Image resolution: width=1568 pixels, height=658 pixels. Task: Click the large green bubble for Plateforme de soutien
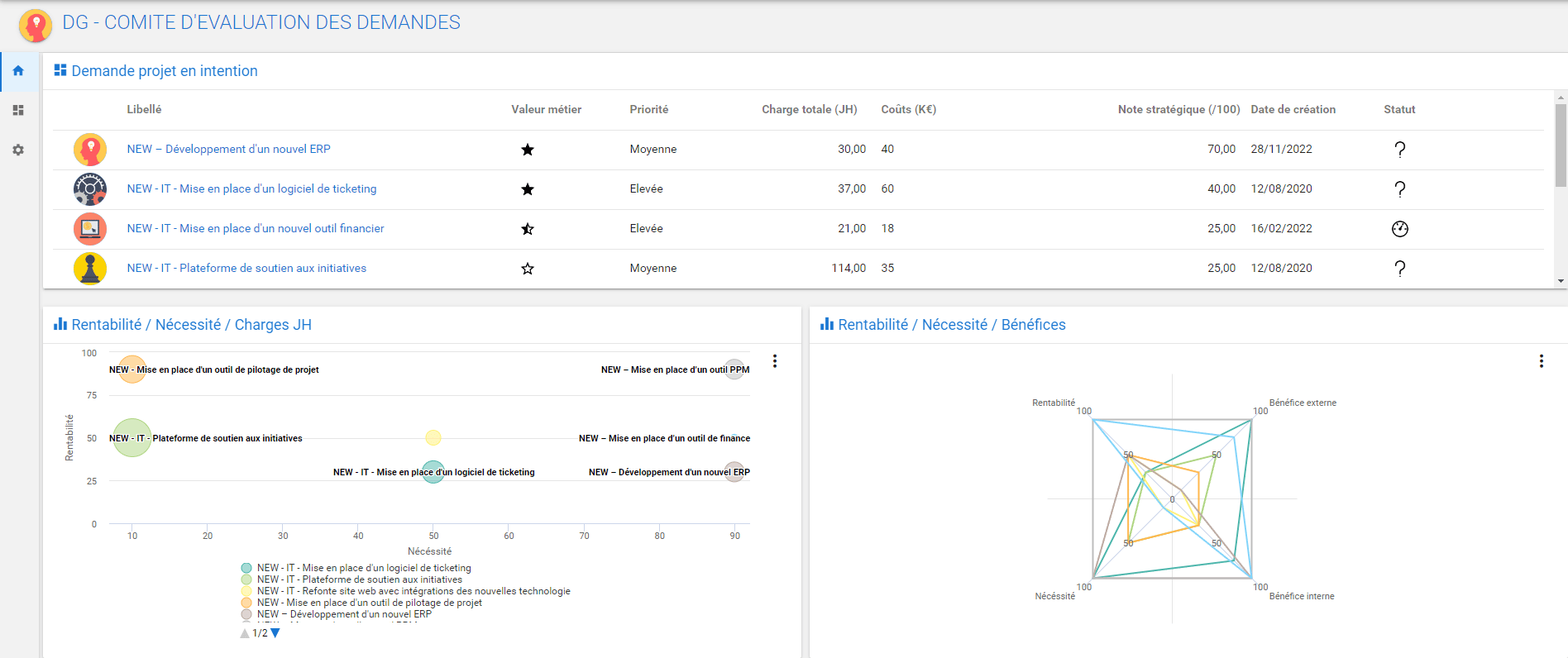131,437
